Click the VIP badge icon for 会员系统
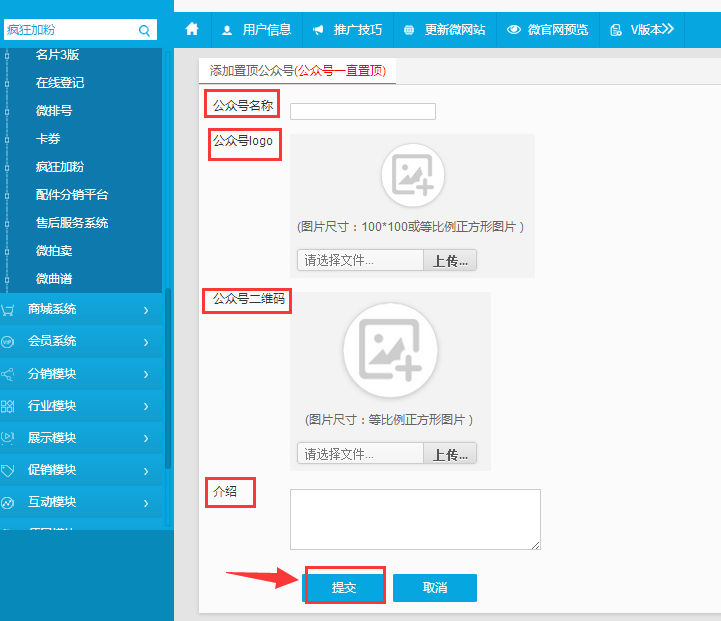Screen dimensions: 721x621 8,342
